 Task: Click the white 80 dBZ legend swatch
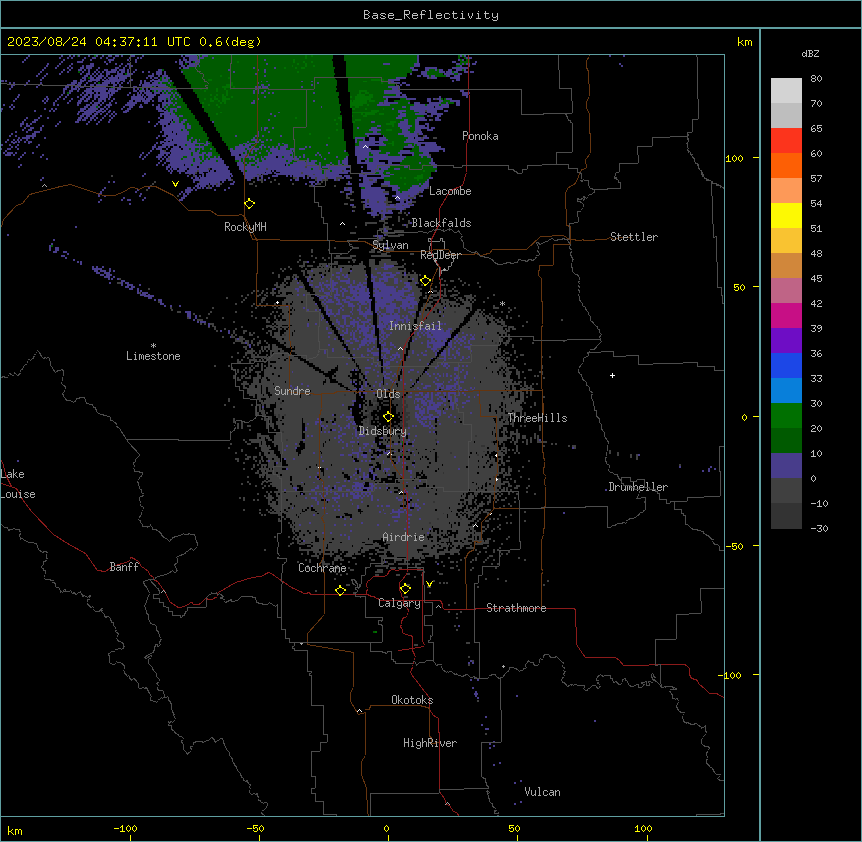click(786, 91)
